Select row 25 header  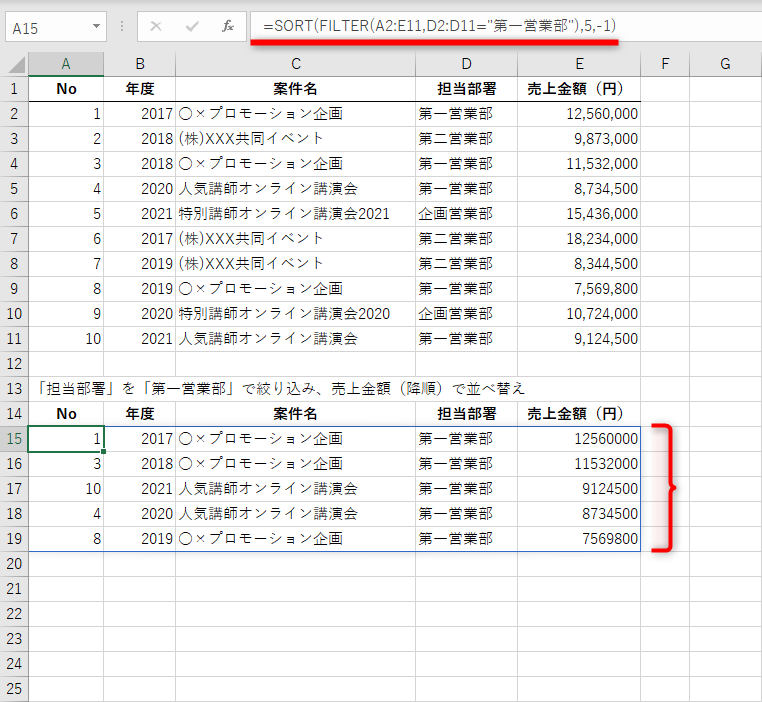[14, 689]
